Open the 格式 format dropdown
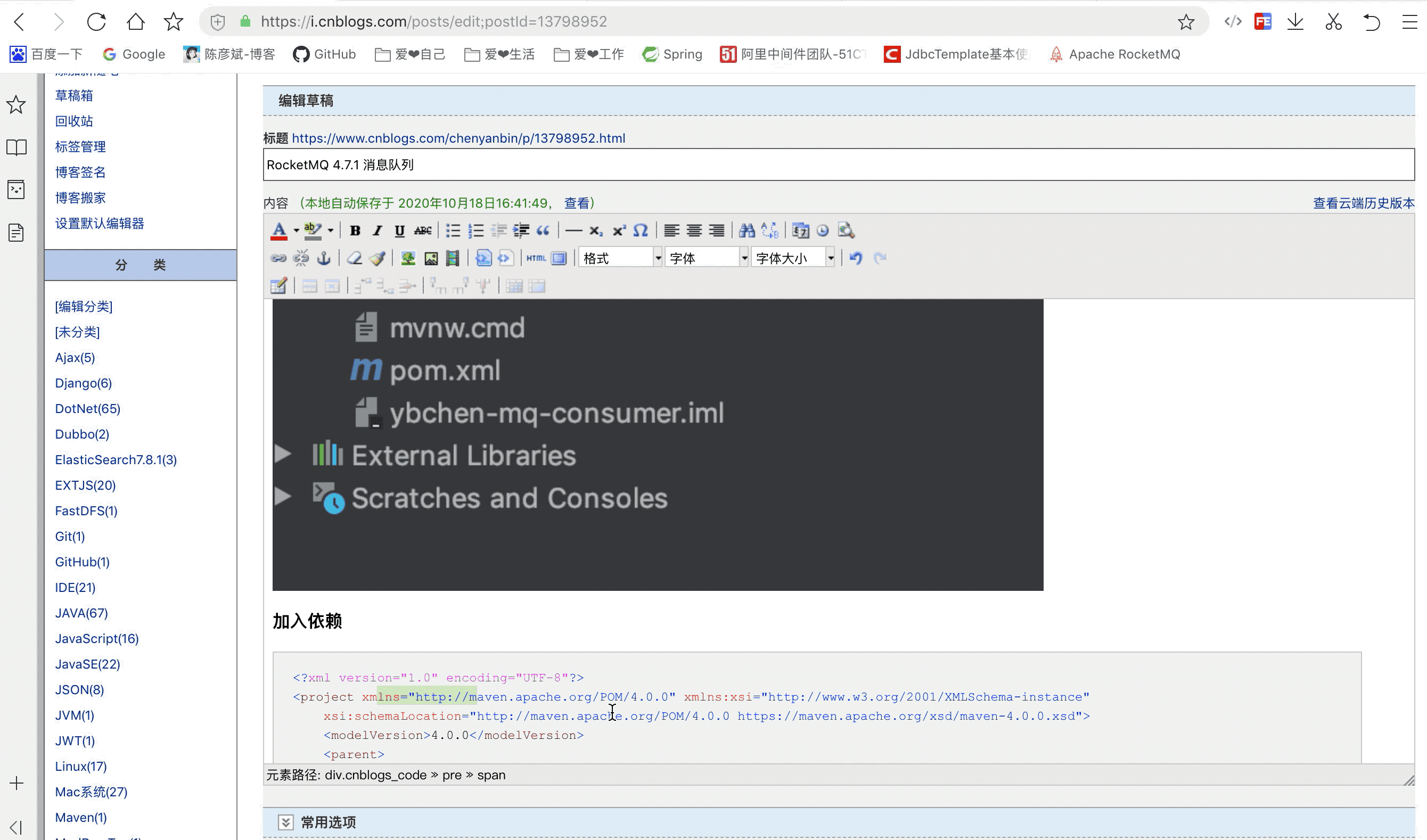The height and width of the screenshot is (840, 1427). pos(621,258)
